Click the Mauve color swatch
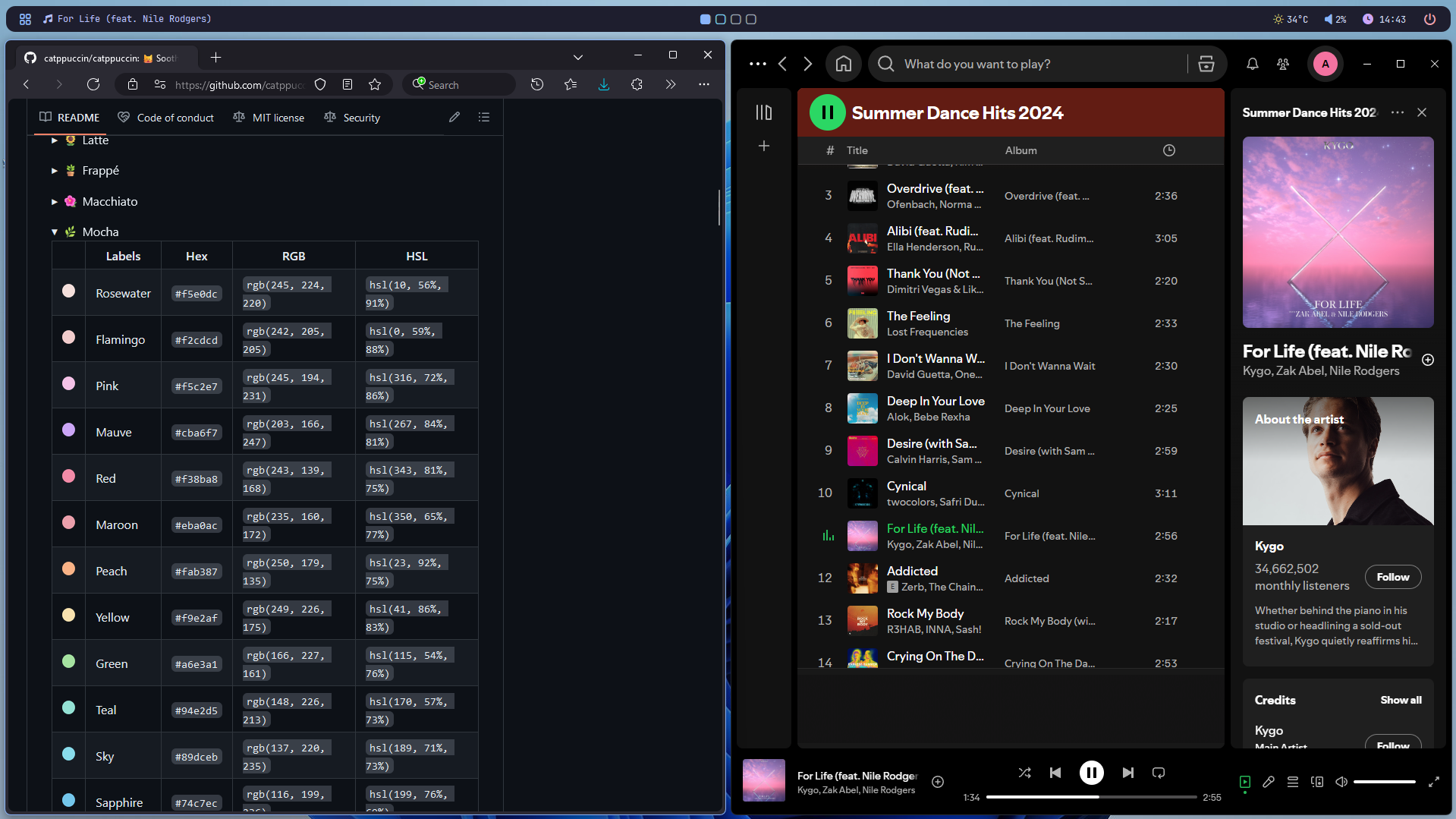This screenshot has width=1456, height=819. coord(68,430)
